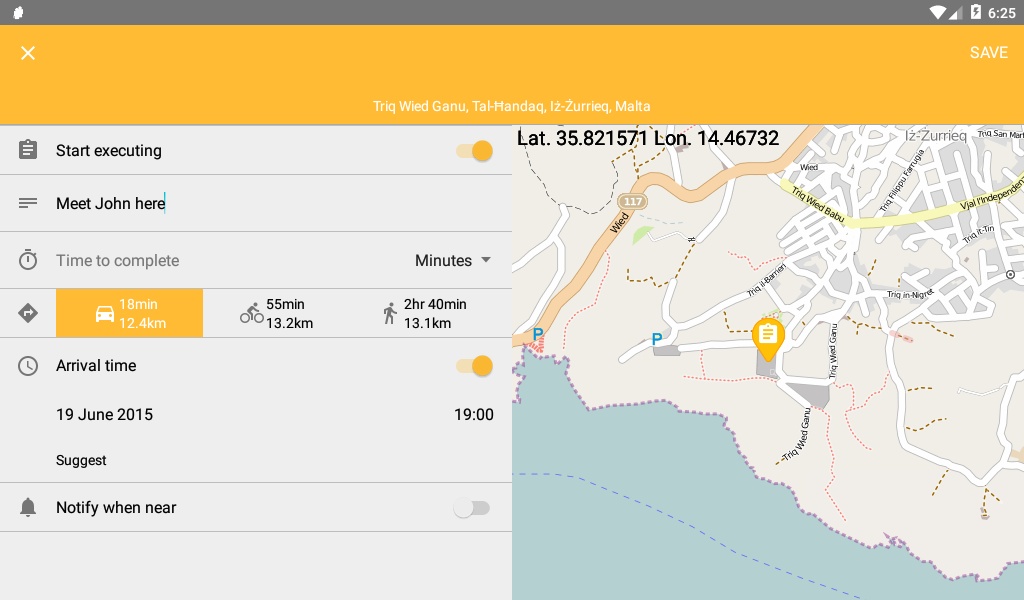Click the clock icon beside Arrival time
The width and height of the screenshot is (1024, 600).
coord(27,366)
